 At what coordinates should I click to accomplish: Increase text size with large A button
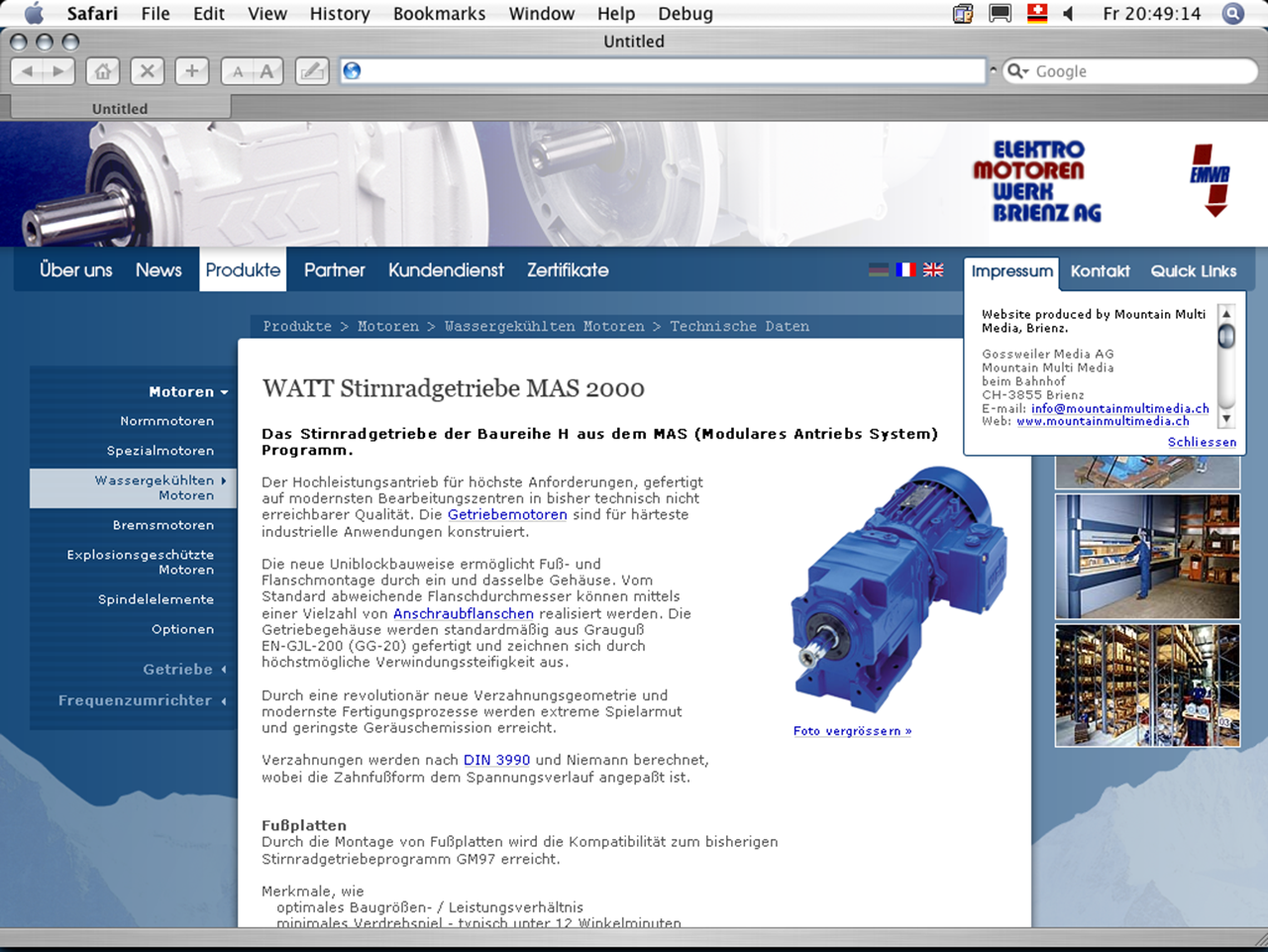[267, 71]
